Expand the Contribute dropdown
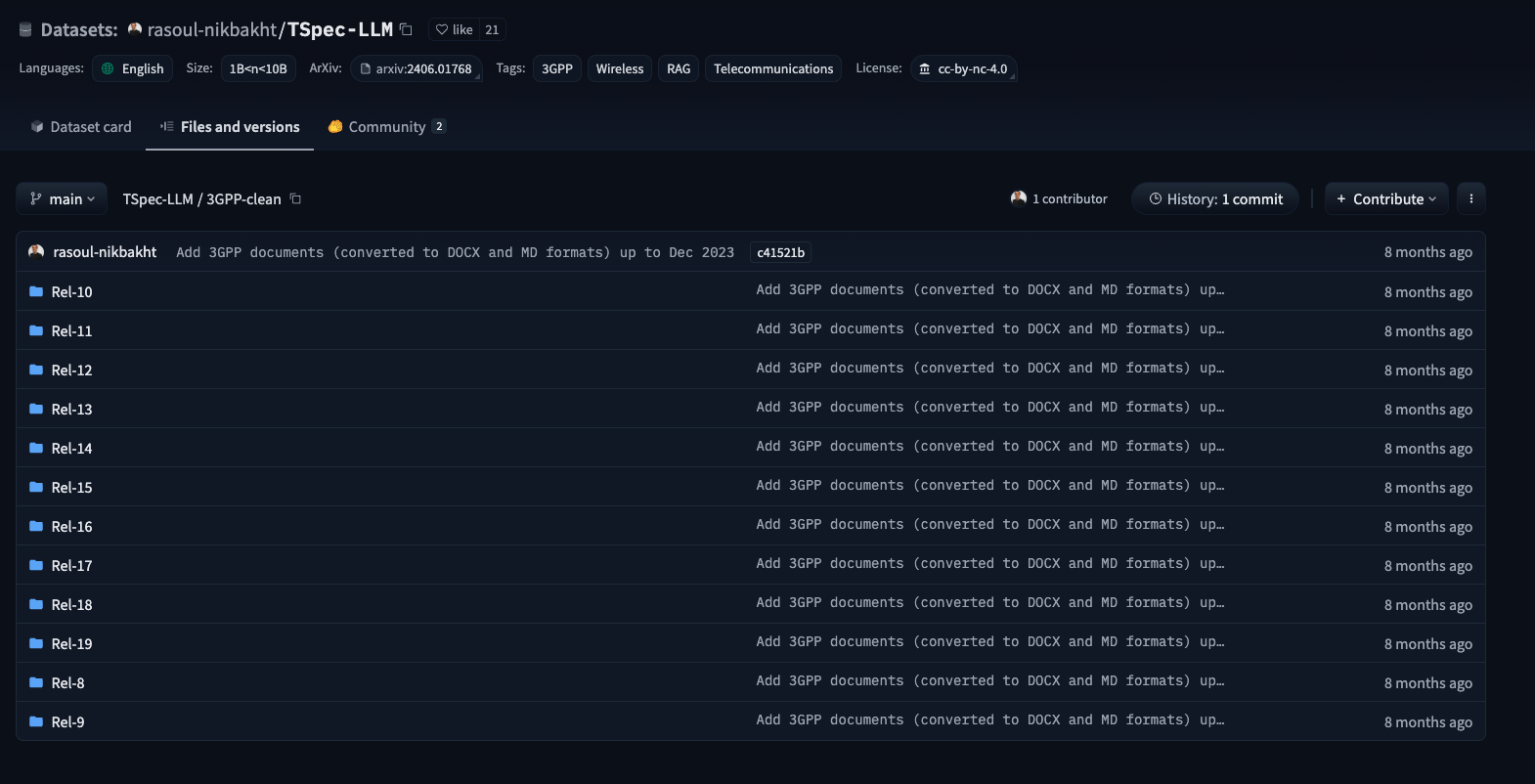Image resolution: width=1535 pixels, height=784 pixels. click(x=1386, y=198)
